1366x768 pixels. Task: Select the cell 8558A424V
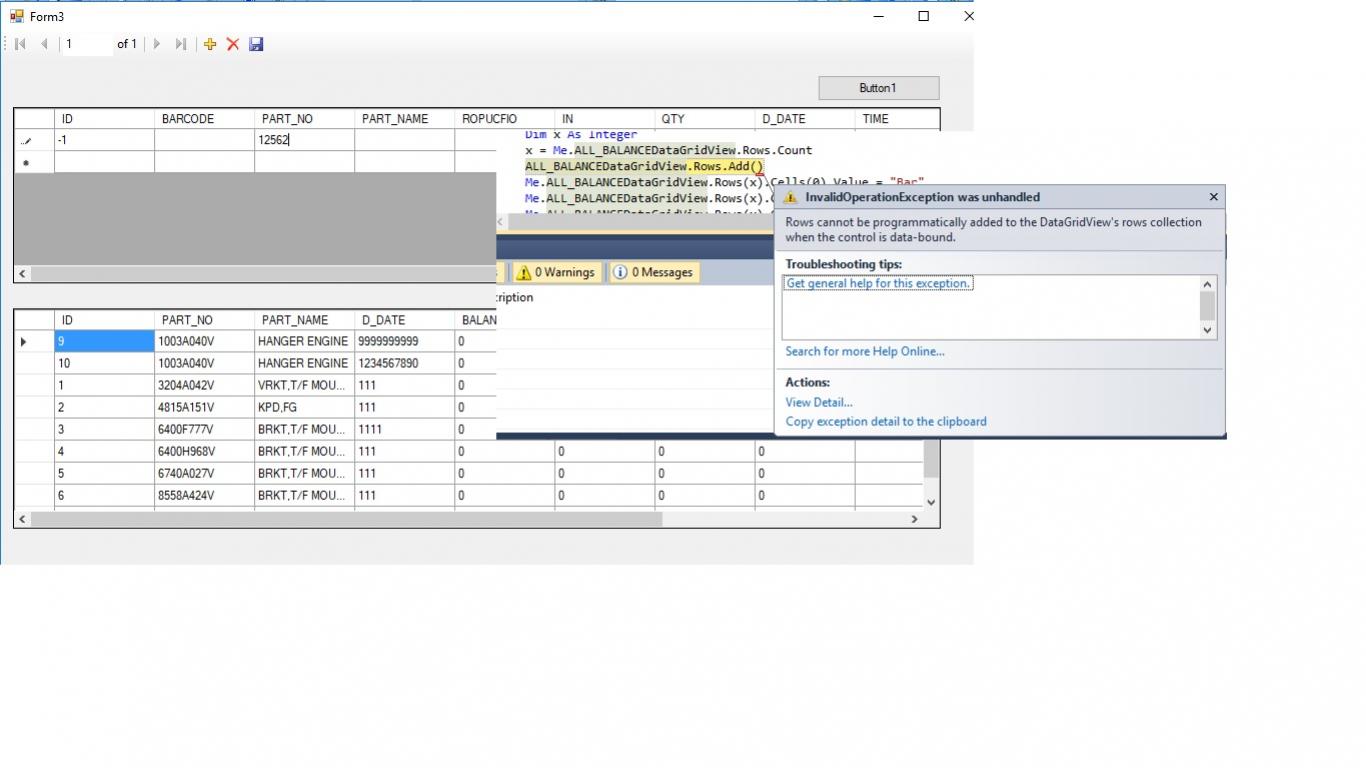pyautogui.click(x=204, y=495)
